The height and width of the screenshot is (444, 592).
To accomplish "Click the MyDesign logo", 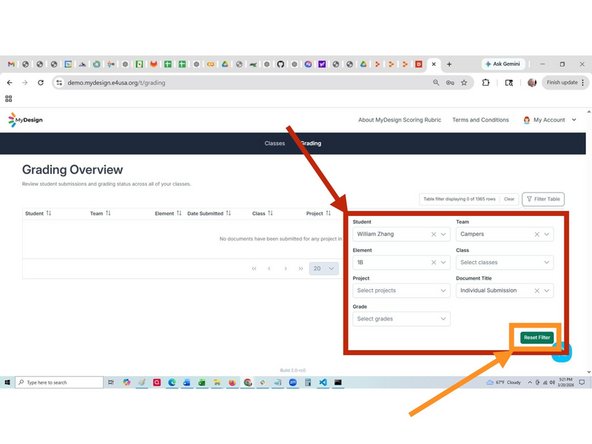I will coord(25,120).
